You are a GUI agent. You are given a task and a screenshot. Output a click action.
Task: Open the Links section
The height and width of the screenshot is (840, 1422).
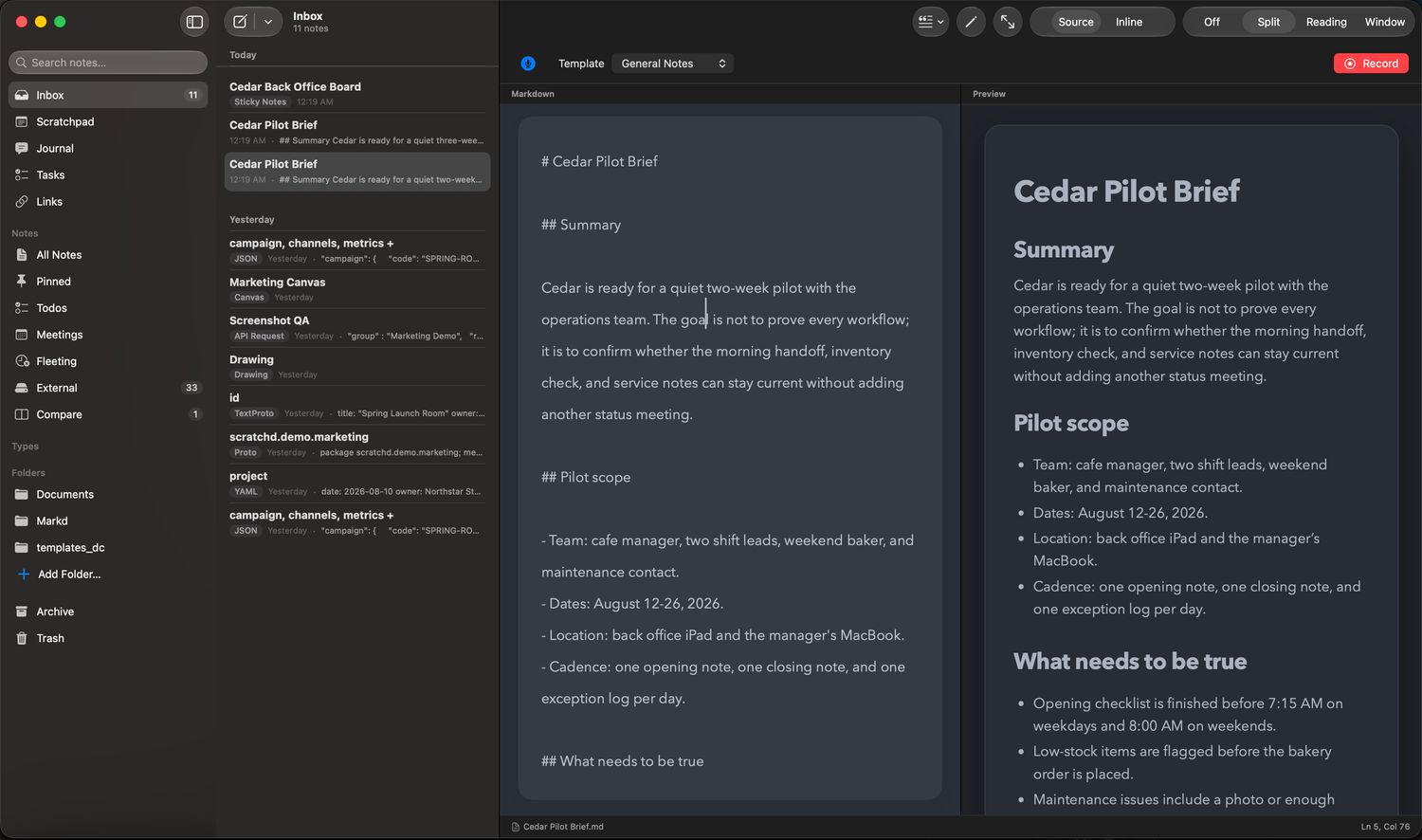[x=108, y=201]
